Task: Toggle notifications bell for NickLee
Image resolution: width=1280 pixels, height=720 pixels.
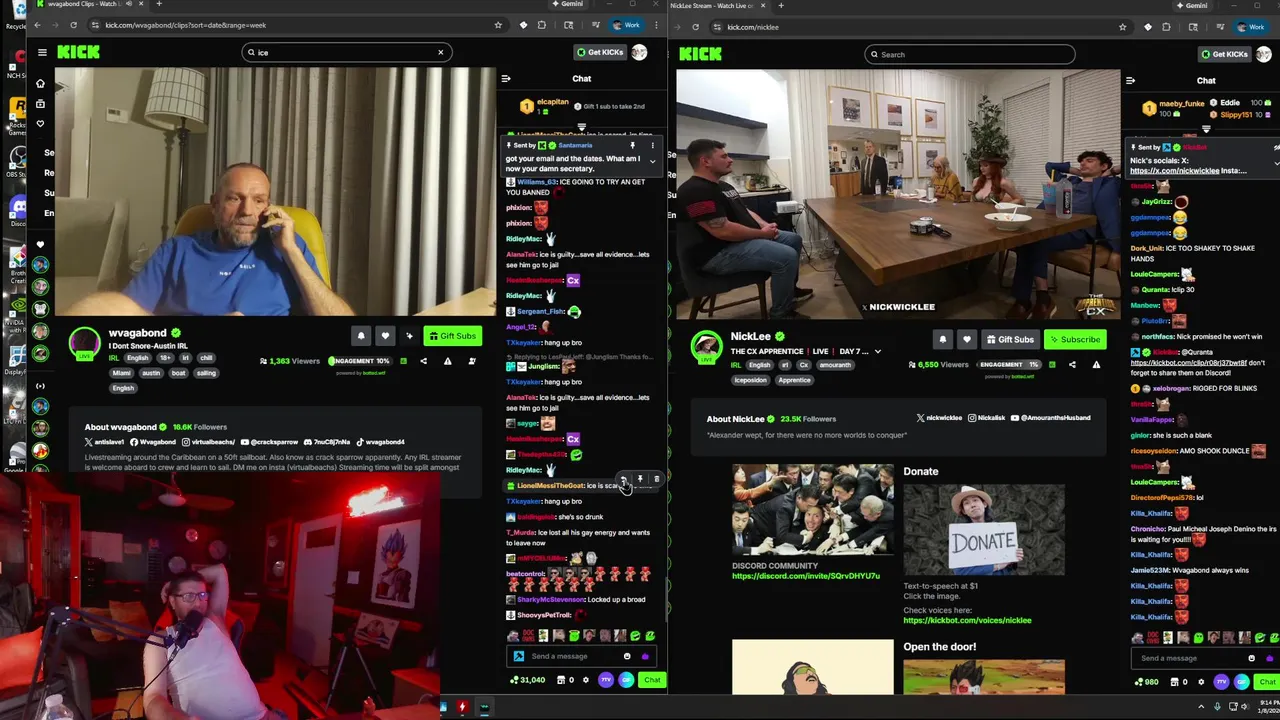Action: 942,340
